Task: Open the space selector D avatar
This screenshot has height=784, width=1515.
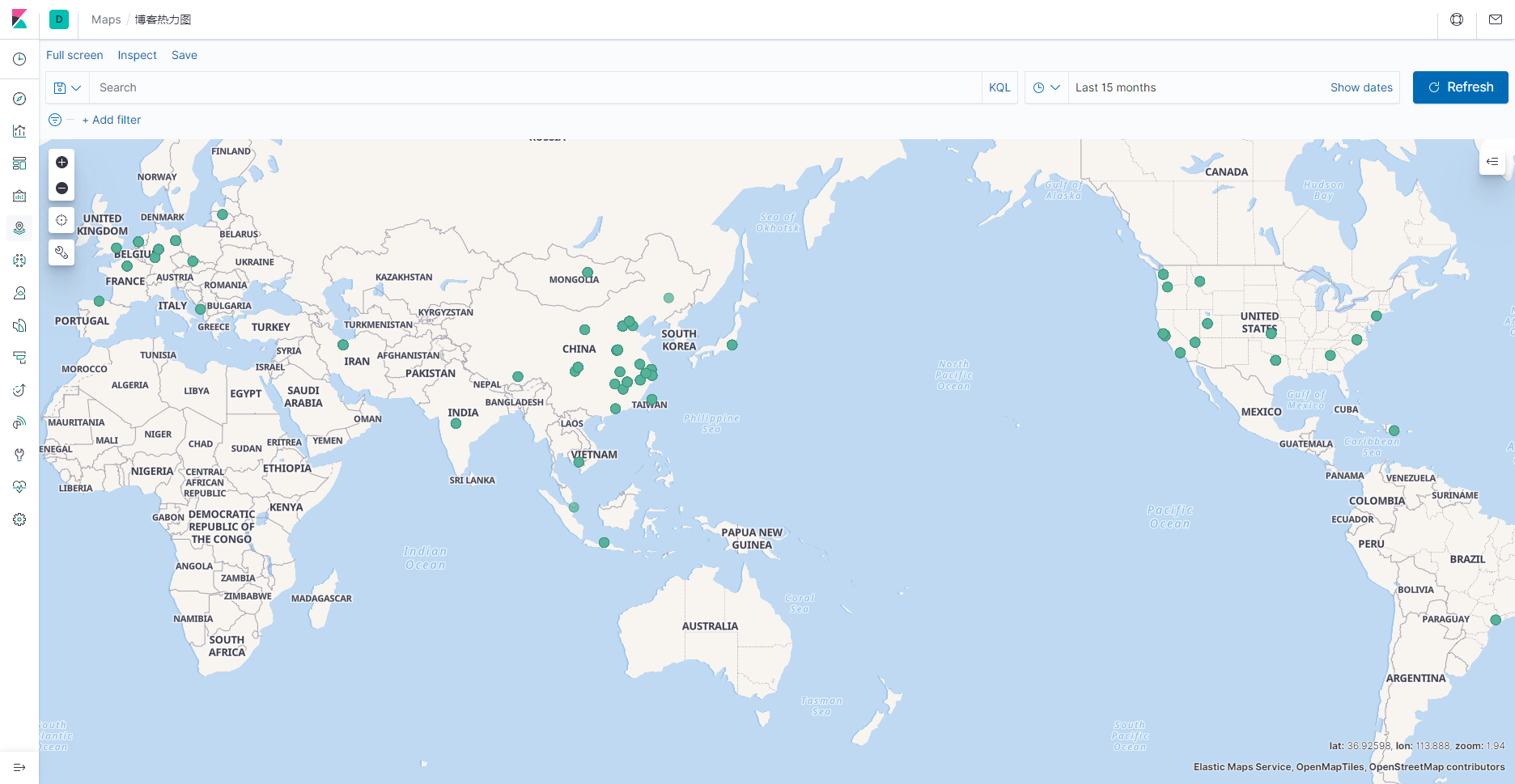Action: click(x=59, y=19)
